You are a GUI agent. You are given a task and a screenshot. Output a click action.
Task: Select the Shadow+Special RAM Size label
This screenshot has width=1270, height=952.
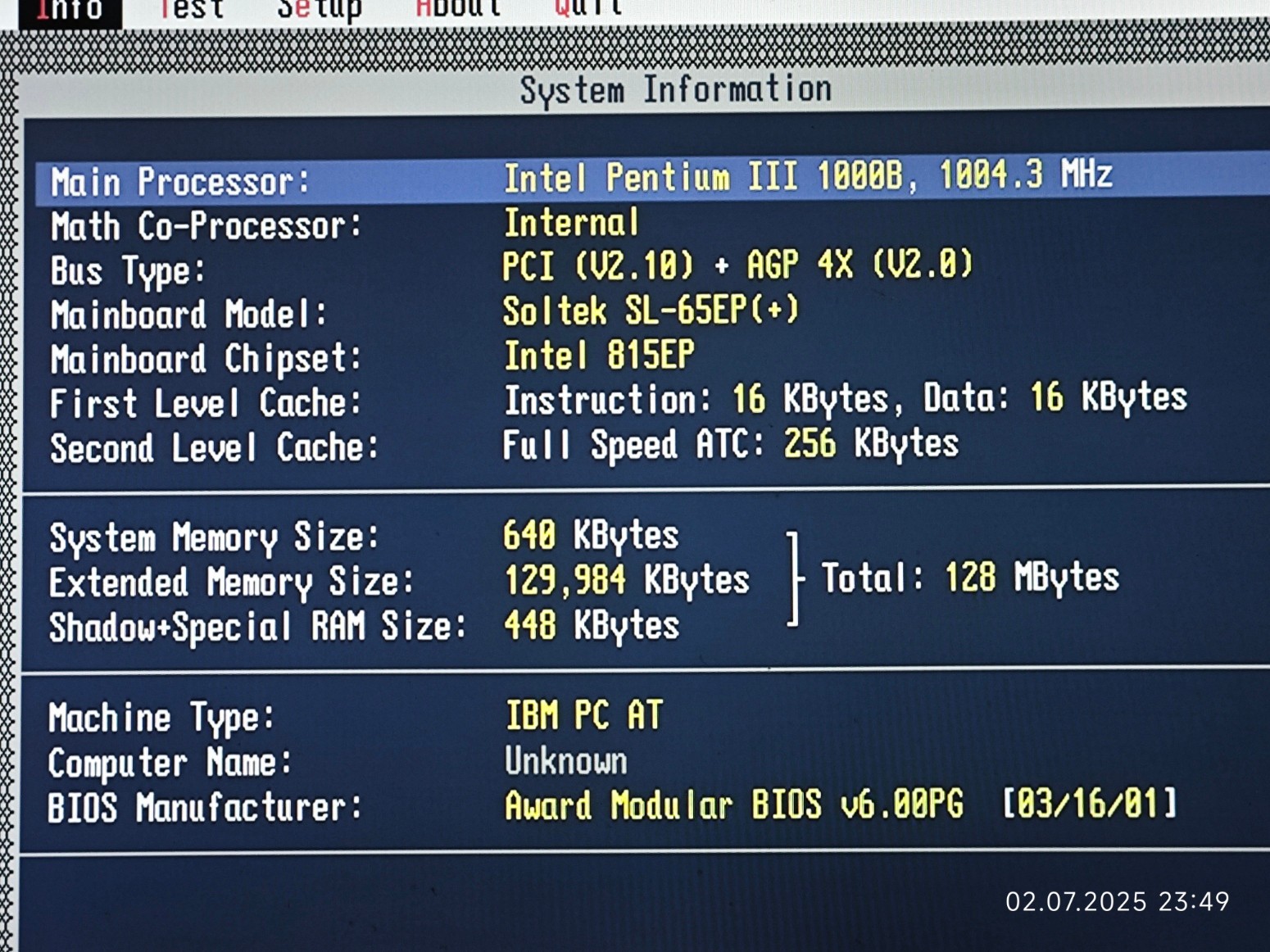tap(257, 628)
